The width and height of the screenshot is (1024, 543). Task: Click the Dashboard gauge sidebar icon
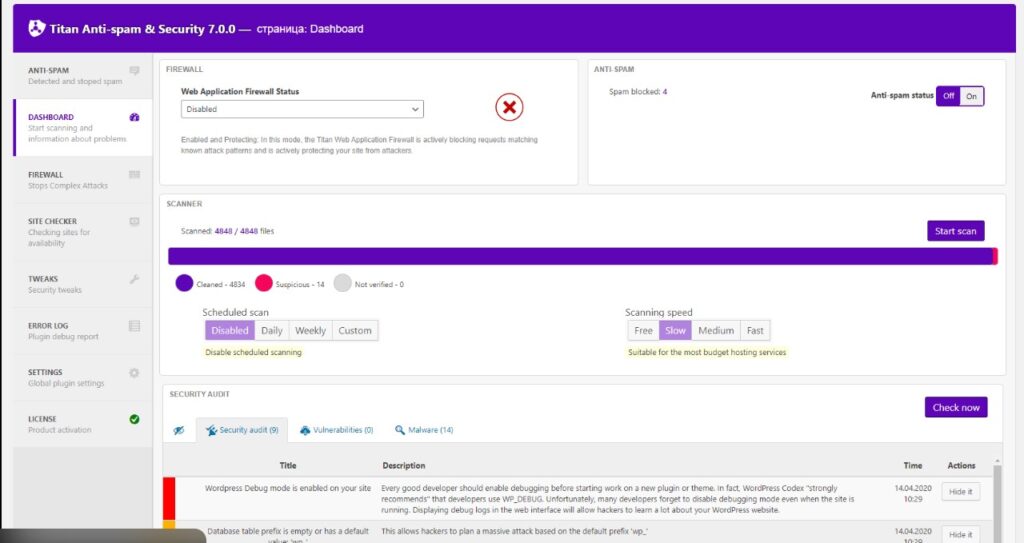point(134,117)
